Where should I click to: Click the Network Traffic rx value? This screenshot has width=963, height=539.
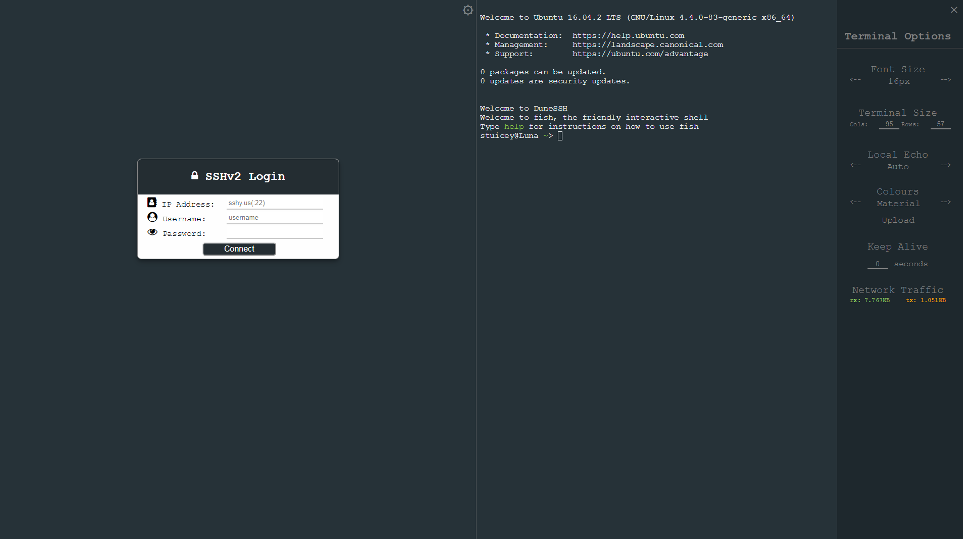(x=870, y=300)
